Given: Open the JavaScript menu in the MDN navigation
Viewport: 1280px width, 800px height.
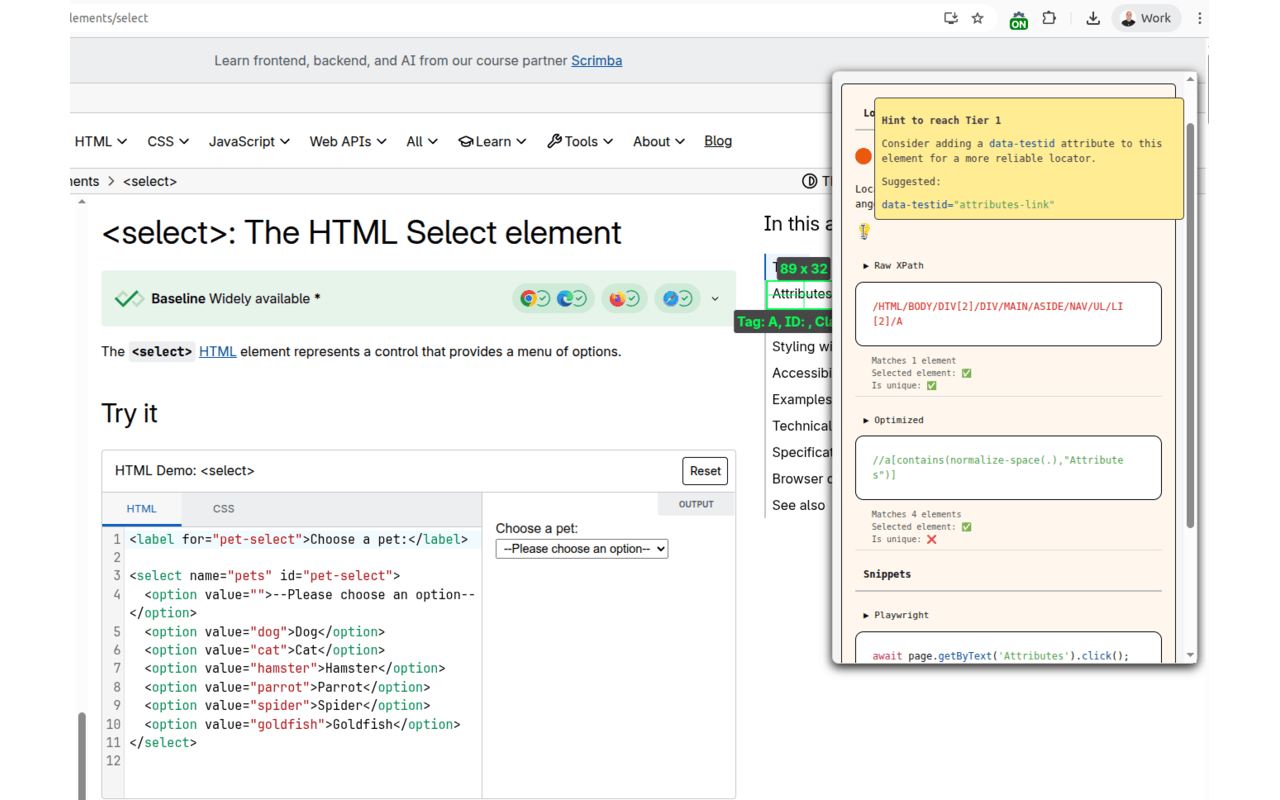Looking at the screenshot, I should pos(248,141).
